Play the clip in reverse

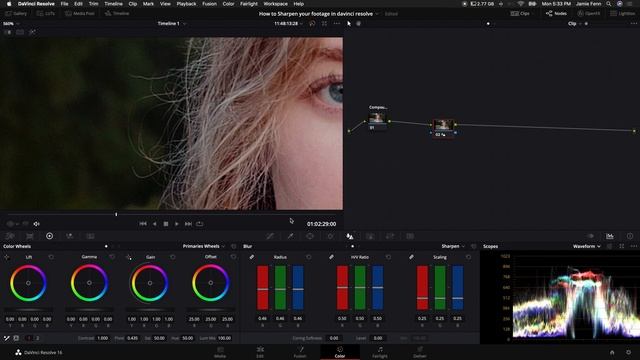point(154,224)
